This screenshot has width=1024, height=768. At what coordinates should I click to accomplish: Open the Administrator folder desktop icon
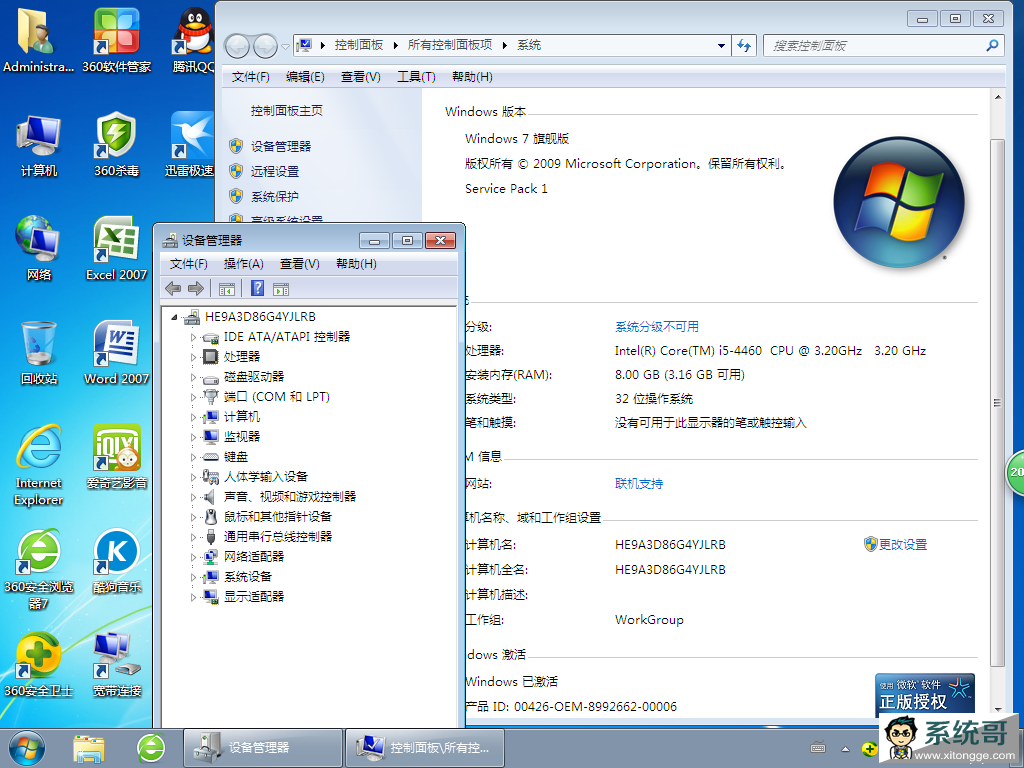38,39
